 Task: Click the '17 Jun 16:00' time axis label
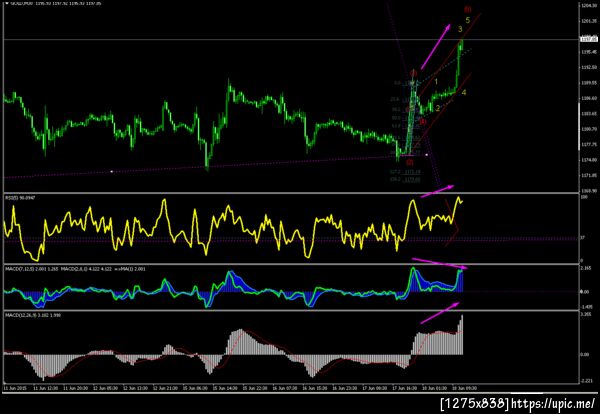tap(404, 388)
